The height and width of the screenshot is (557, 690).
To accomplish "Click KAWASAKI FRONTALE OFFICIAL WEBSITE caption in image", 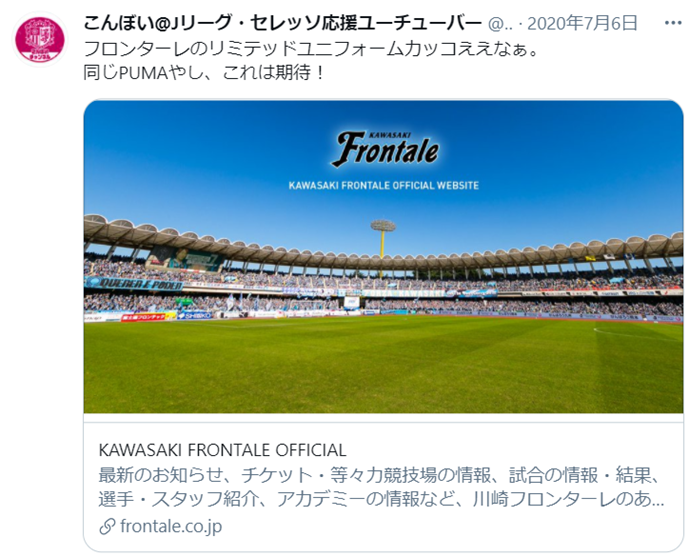I will click(384, 185).
